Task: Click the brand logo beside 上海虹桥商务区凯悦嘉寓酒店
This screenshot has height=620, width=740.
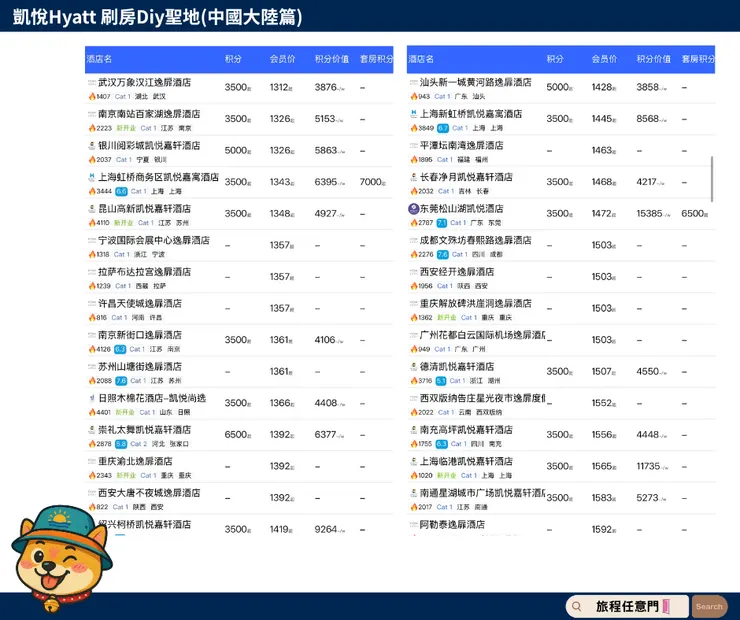Action: tap(92, 177)
